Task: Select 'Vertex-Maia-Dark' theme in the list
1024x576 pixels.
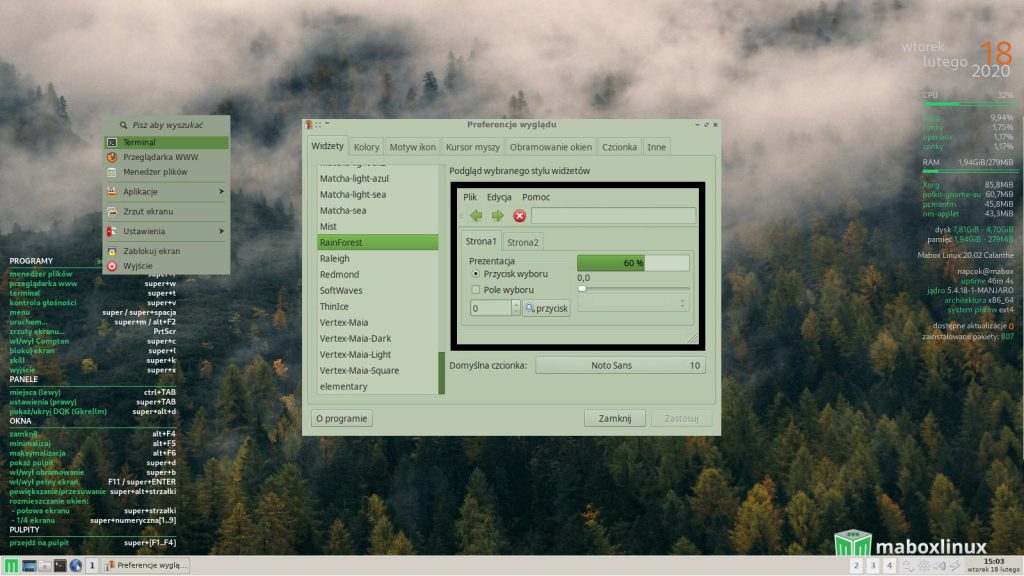Action: 355,338
